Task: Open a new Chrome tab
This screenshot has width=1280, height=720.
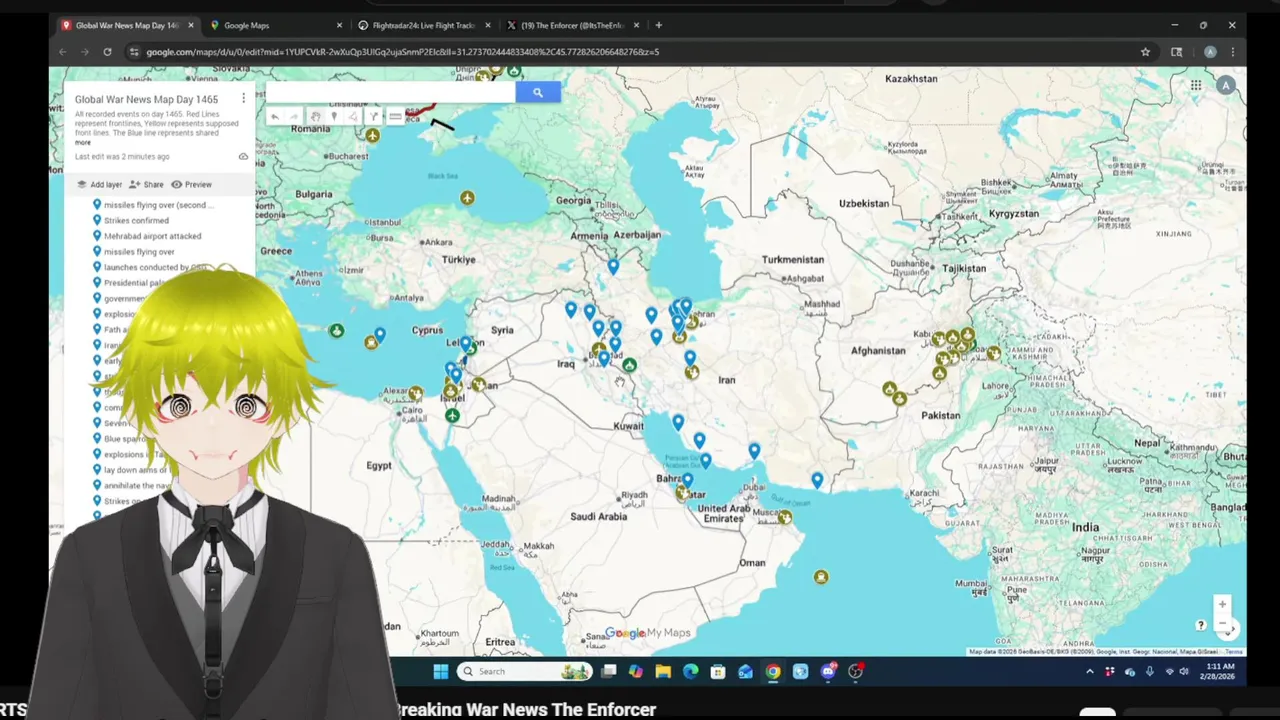Action: (x=658, y=25)
